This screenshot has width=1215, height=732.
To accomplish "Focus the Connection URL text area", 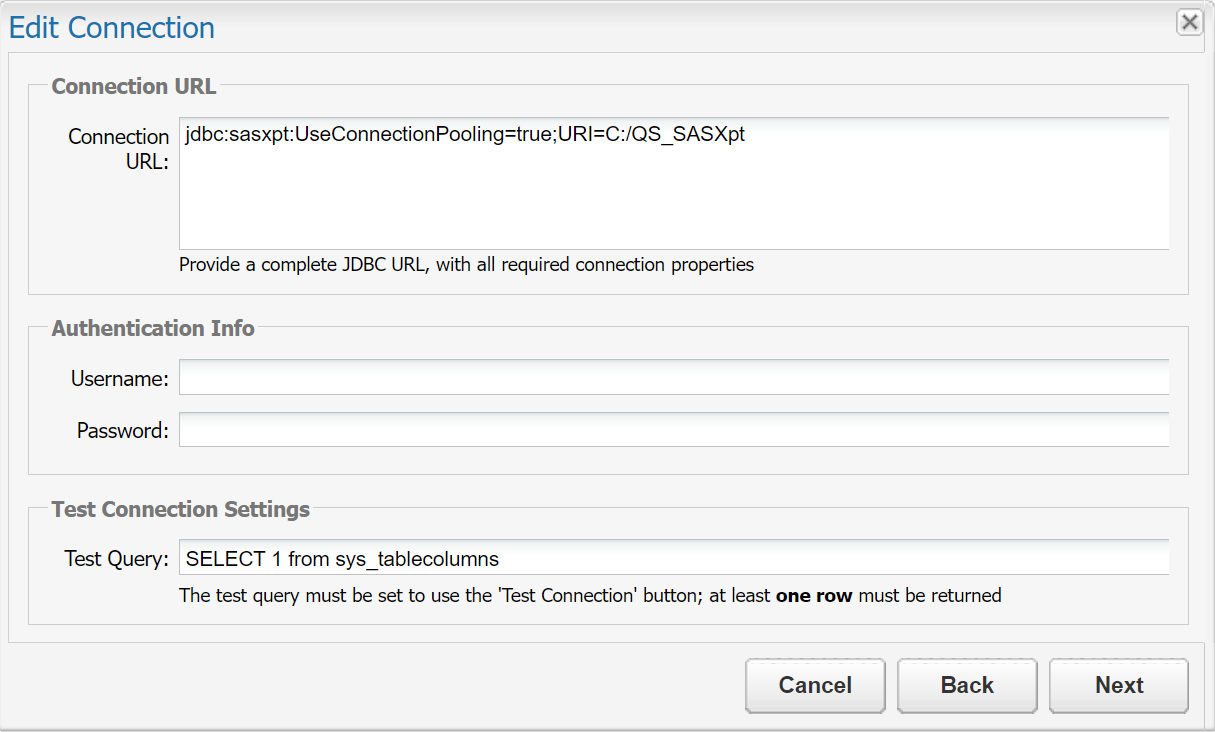I will [x=673, y=190].
